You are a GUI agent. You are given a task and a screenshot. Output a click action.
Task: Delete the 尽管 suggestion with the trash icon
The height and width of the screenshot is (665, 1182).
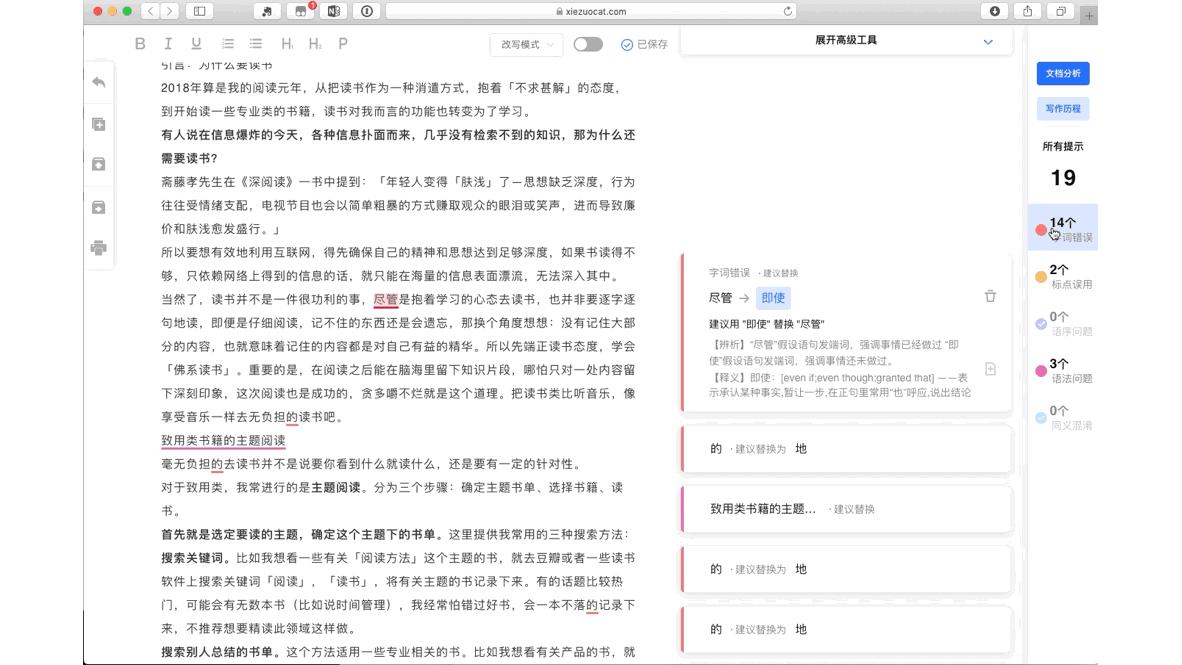[x=990, y=296]
